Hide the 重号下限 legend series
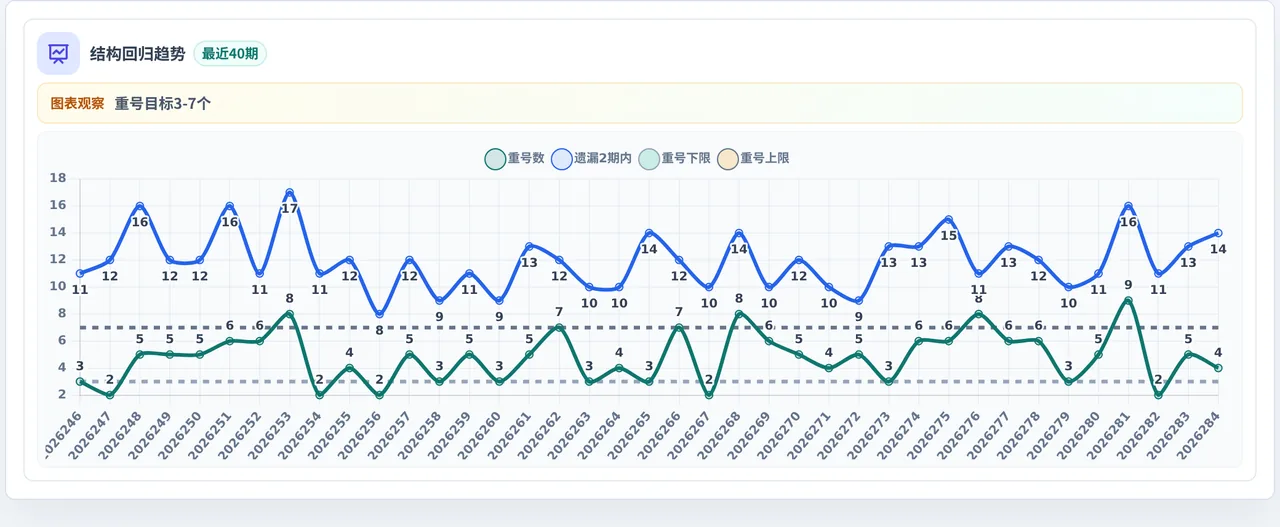 (674, 158)
